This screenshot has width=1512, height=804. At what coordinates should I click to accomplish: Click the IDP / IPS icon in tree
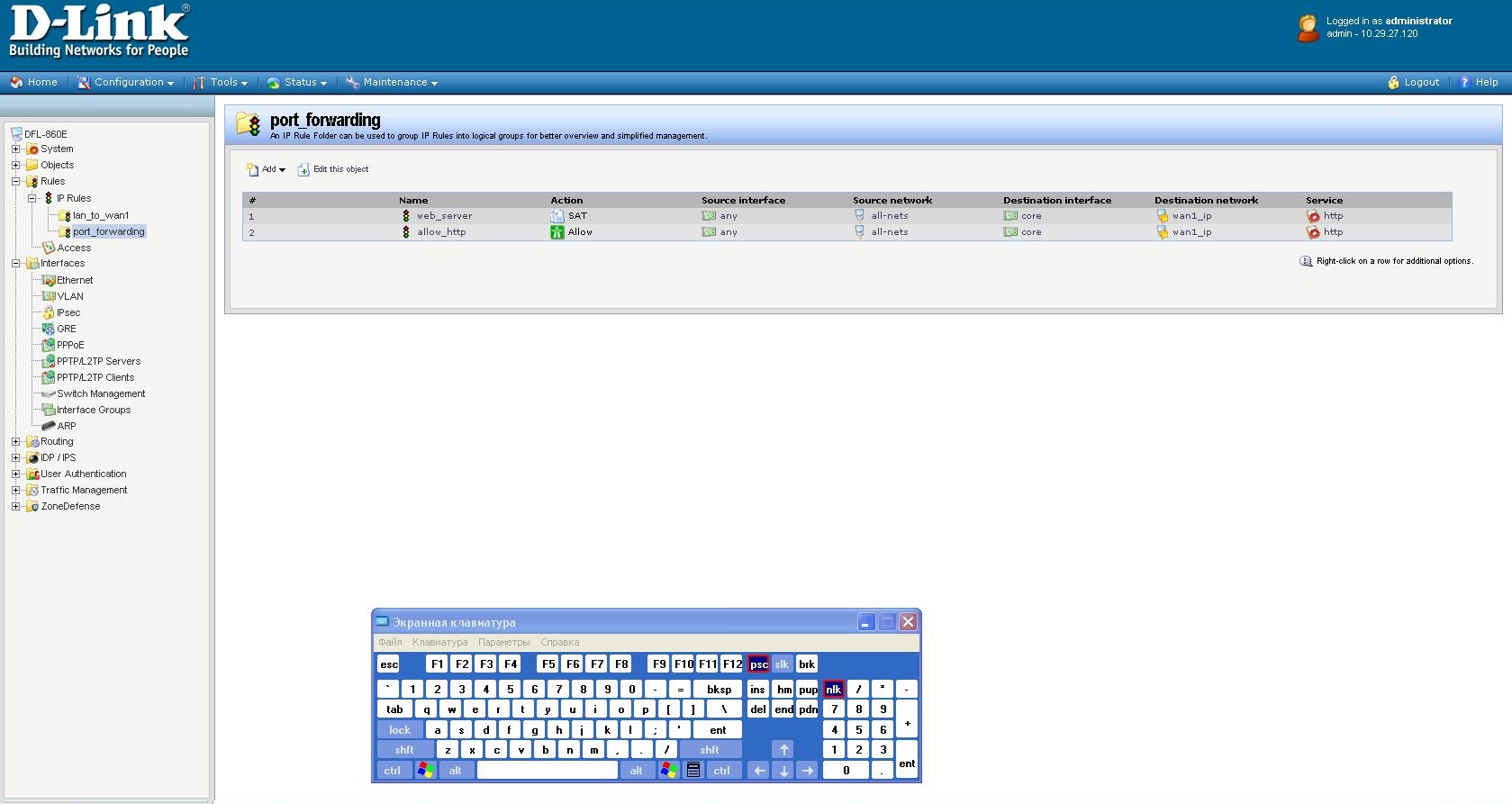point(32,458)
